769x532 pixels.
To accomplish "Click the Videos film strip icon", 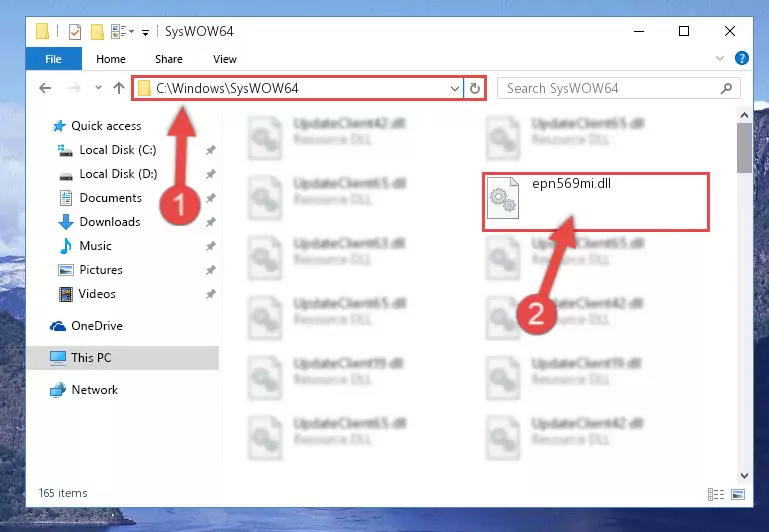I will pos(66,294).
